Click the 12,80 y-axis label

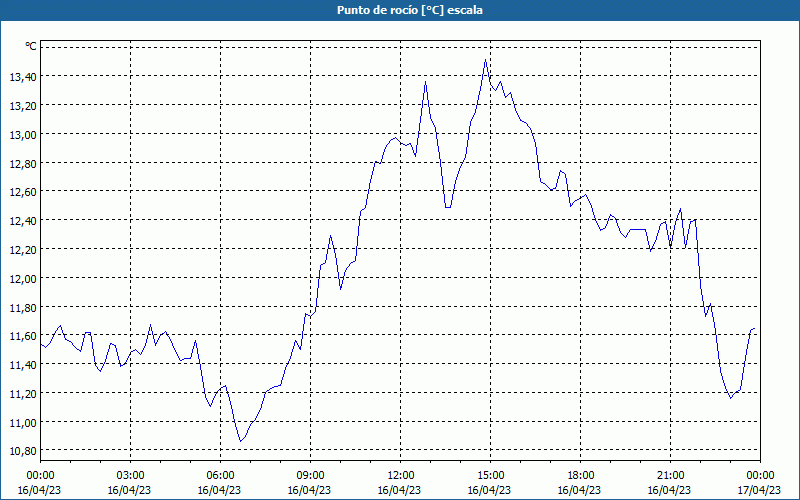pyautogui.click(x=23, y=164)
